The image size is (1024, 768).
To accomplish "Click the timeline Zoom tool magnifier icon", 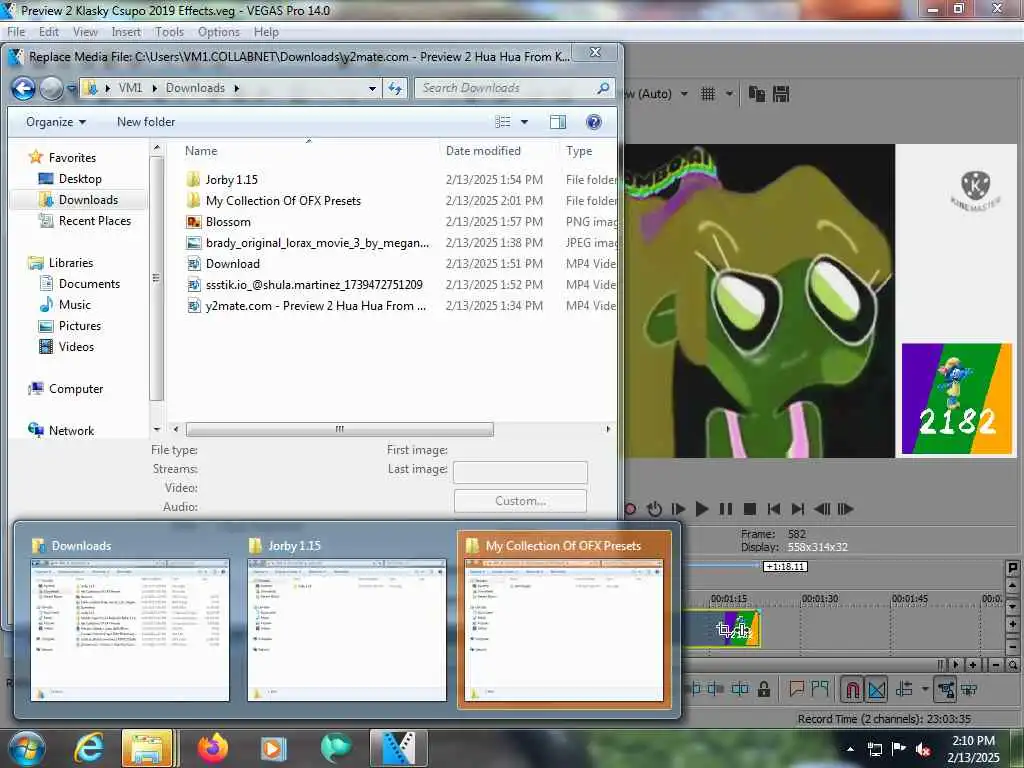I will click(1012, 665).
